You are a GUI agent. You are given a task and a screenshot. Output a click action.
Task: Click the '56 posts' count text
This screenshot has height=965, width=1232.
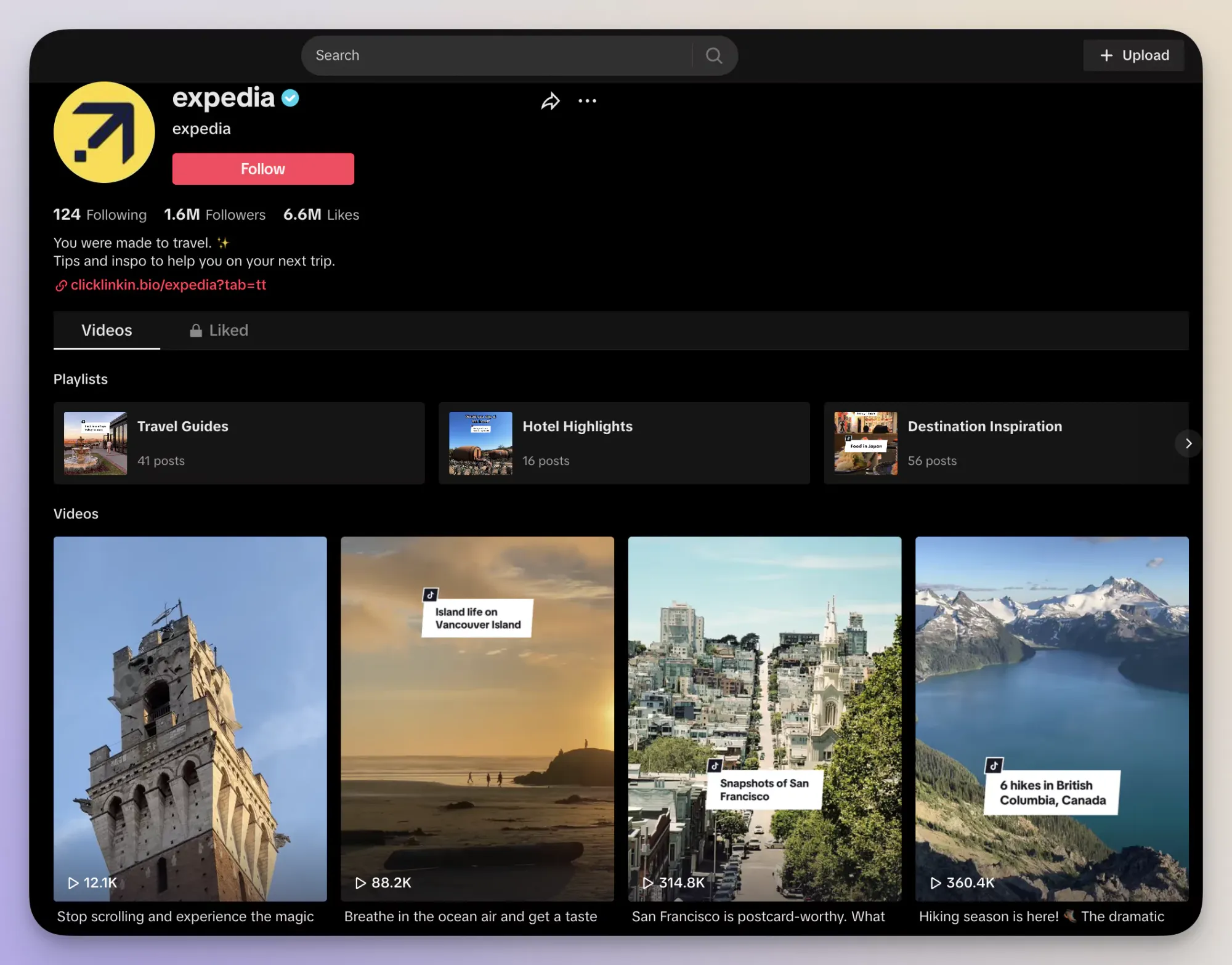(932, 461)
